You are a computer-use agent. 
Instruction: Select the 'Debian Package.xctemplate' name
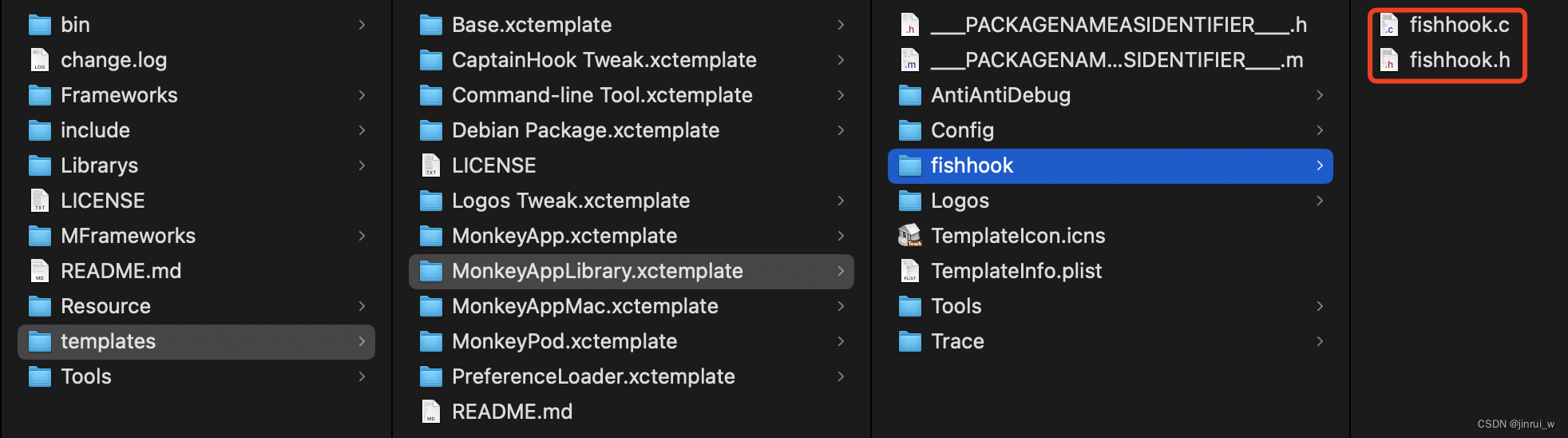(586, 131)
